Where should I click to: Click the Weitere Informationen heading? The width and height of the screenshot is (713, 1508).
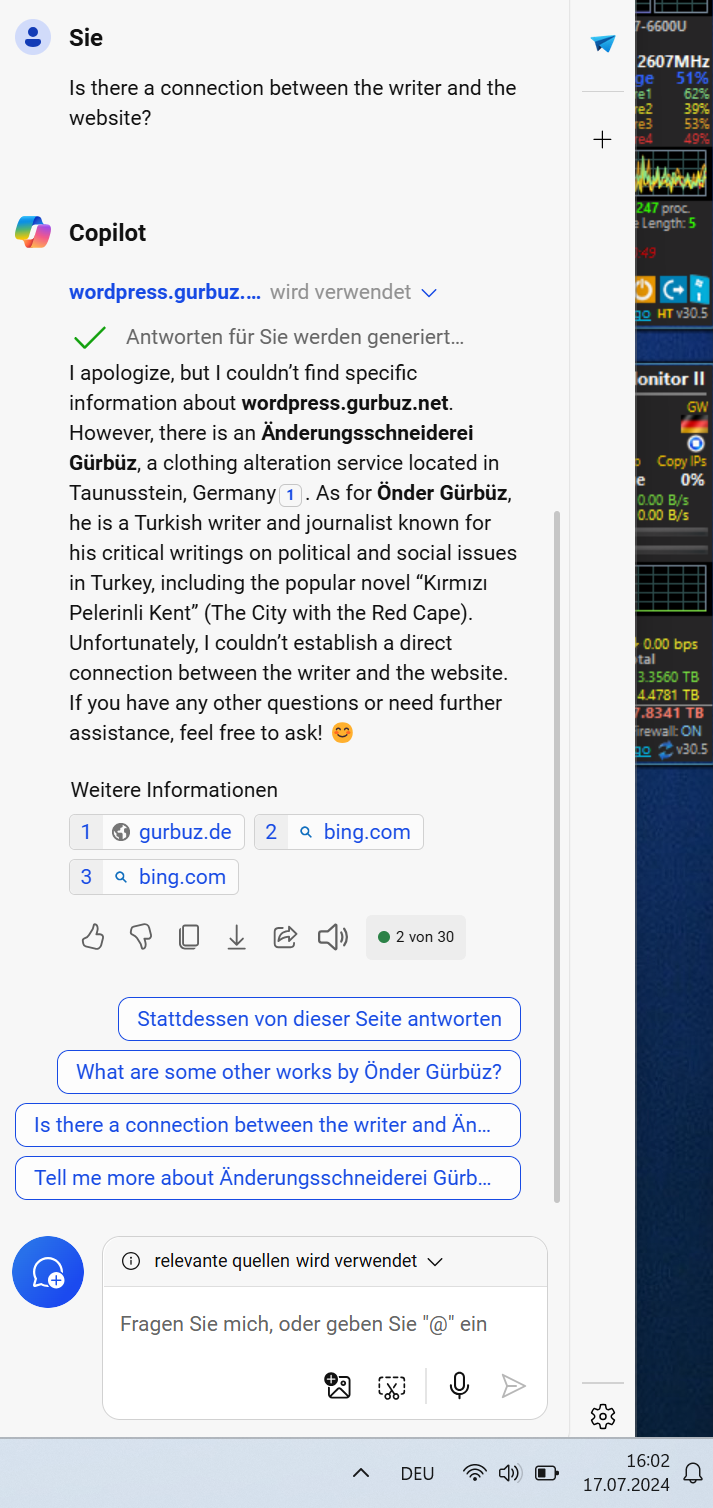tap(174, 790)
